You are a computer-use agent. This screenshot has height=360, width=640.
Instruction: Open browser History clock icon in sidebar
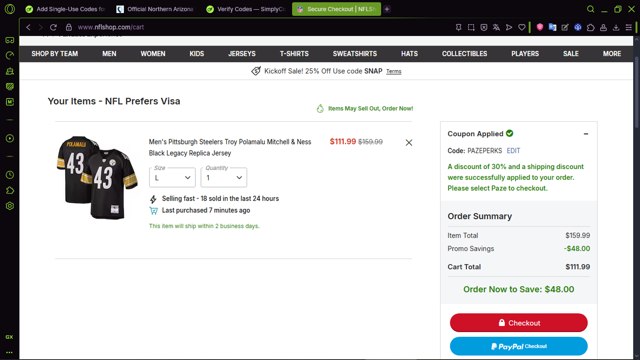tap(9, 175)
